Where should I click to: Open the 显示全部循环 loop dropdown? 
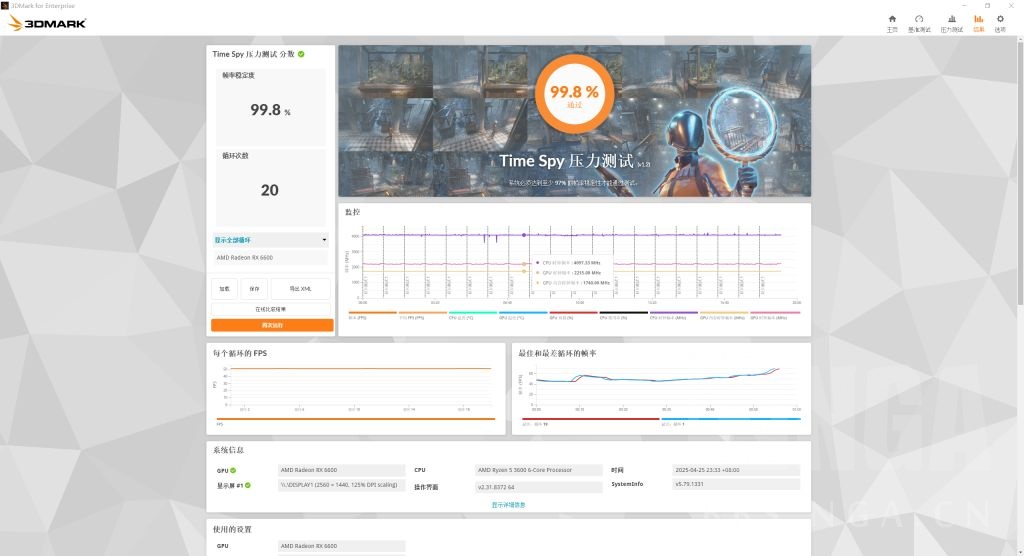pos(270,240)
